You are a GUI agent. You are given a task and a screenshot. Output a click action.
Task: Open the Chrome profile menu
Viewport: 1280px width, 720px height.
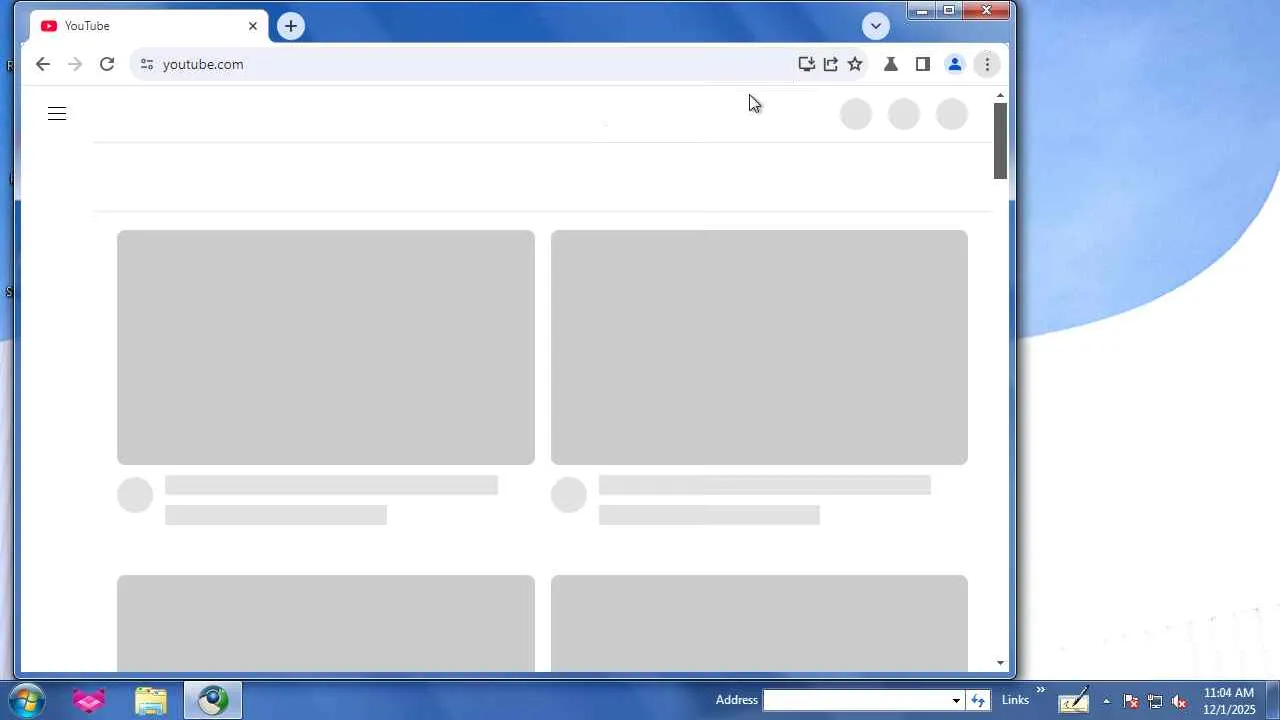pyautogui.click(x=955, y=64)
